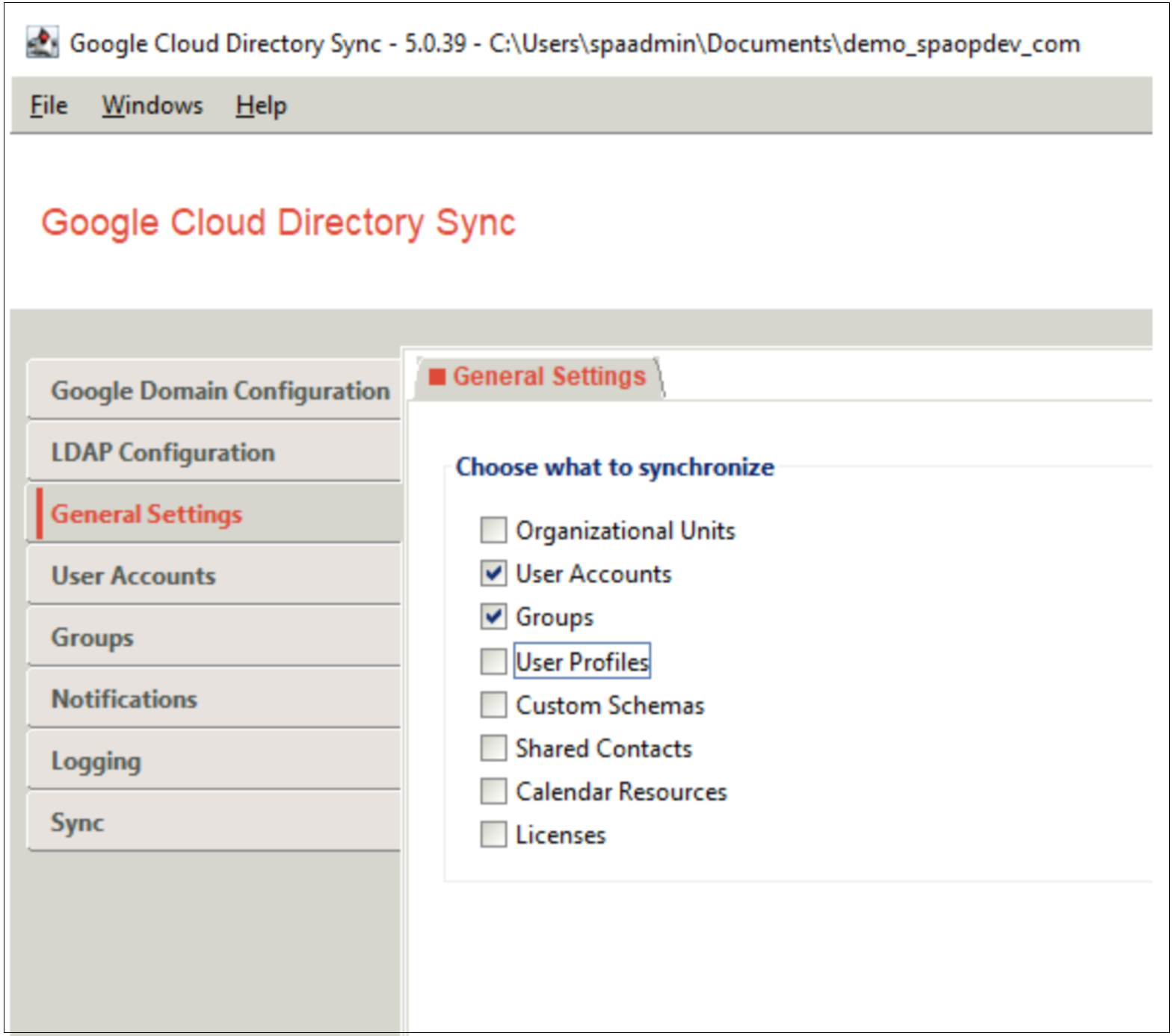Open the Windows menu
This screenshot has width=1175, height=1036.
tap(152, 105)
